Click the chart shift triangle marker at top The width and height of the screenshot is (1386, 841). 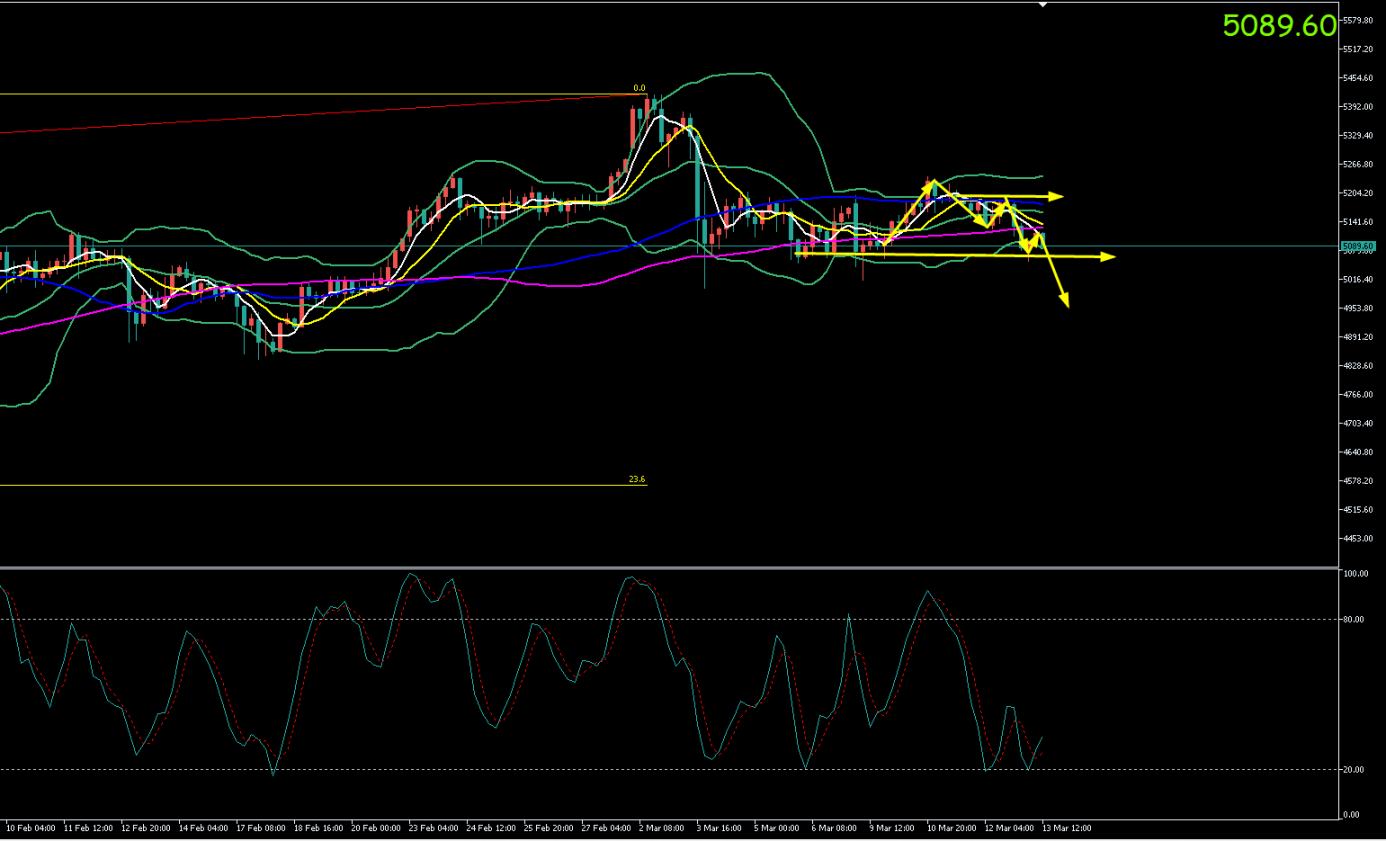click(x=1043, y=5)
